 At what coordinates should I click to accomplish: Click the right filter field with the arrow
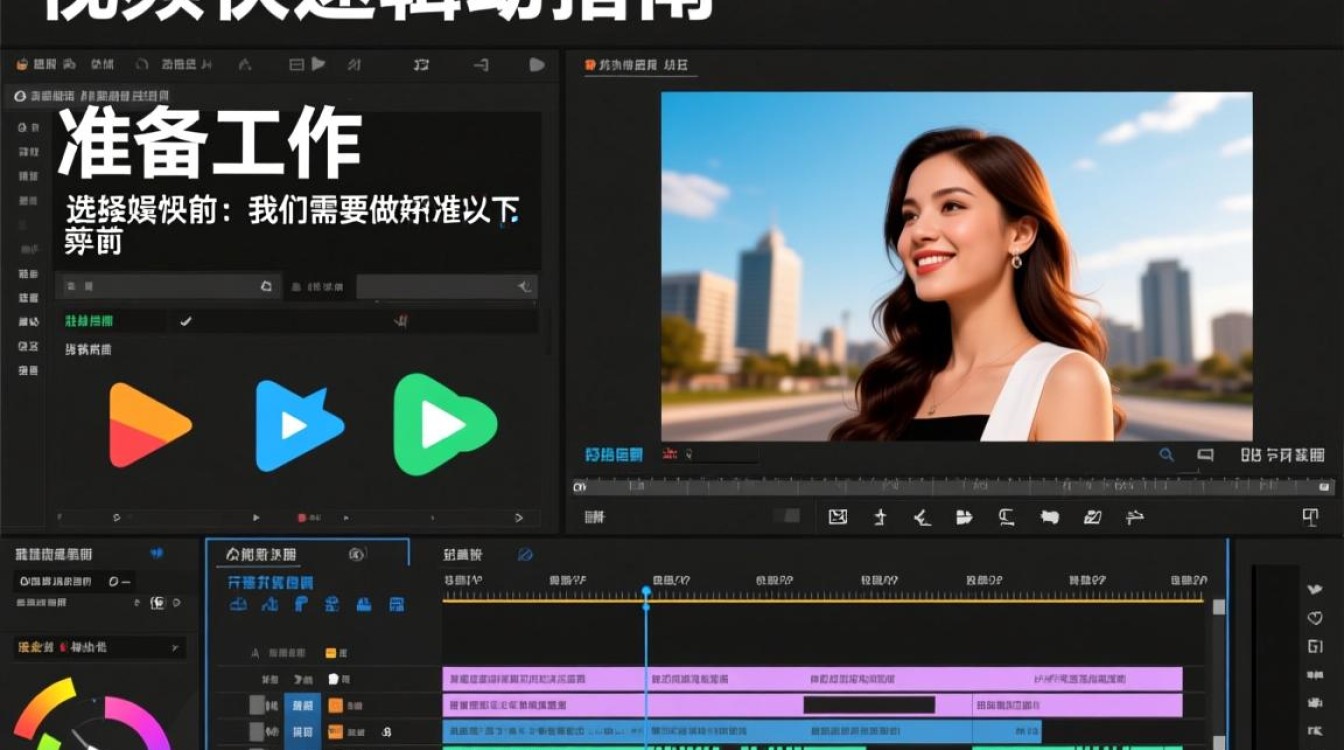[447, 287]
